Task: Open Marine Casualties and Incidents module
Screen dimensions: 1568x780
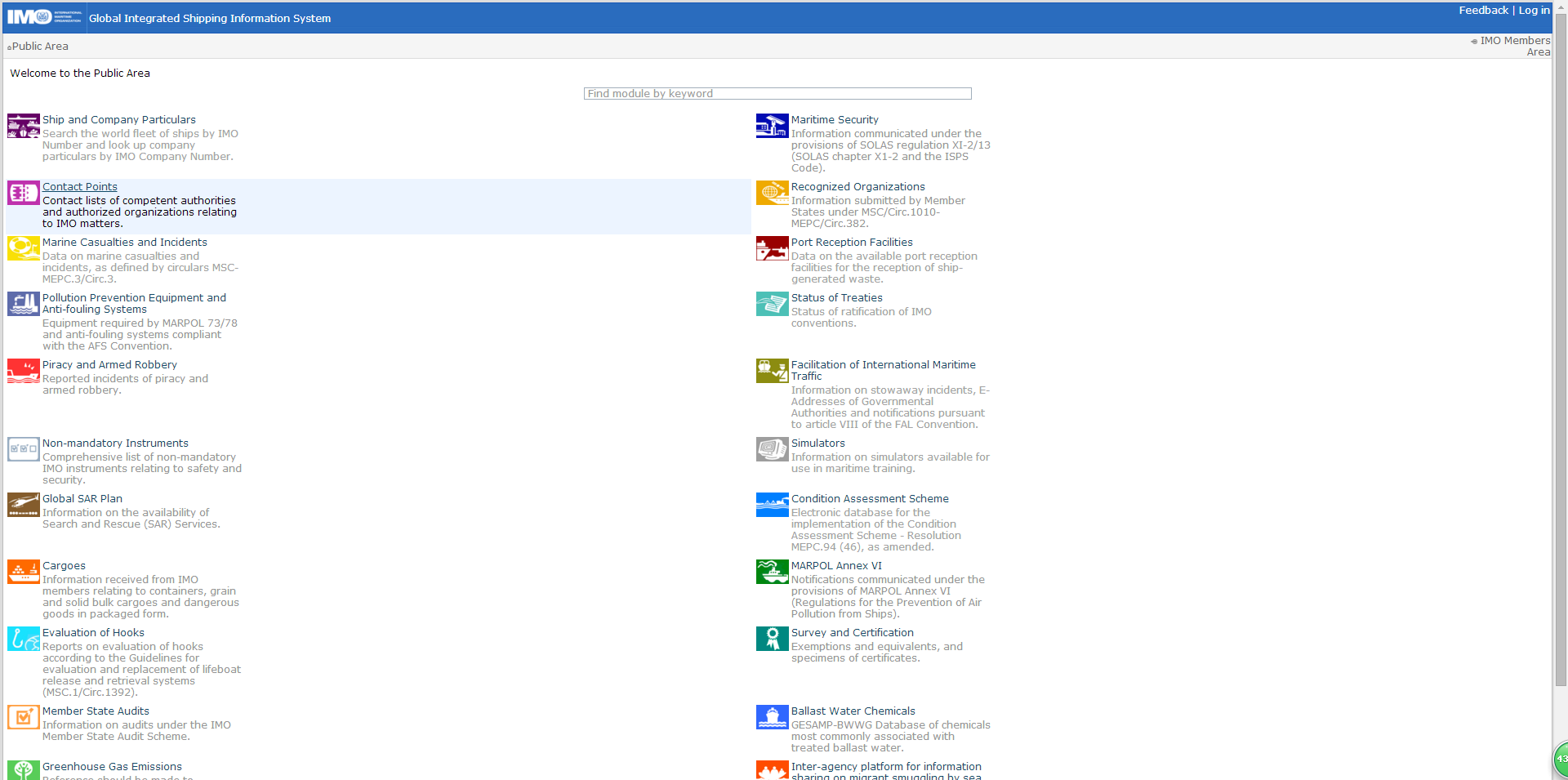Action: [125, 242]
